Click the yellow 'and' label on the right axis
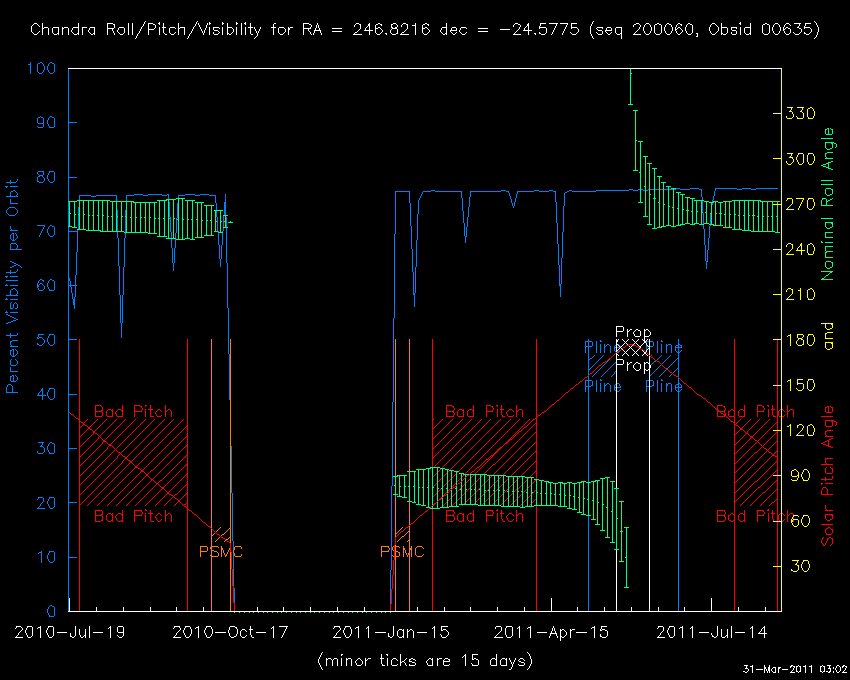850x680 pixels. [827, 340]
